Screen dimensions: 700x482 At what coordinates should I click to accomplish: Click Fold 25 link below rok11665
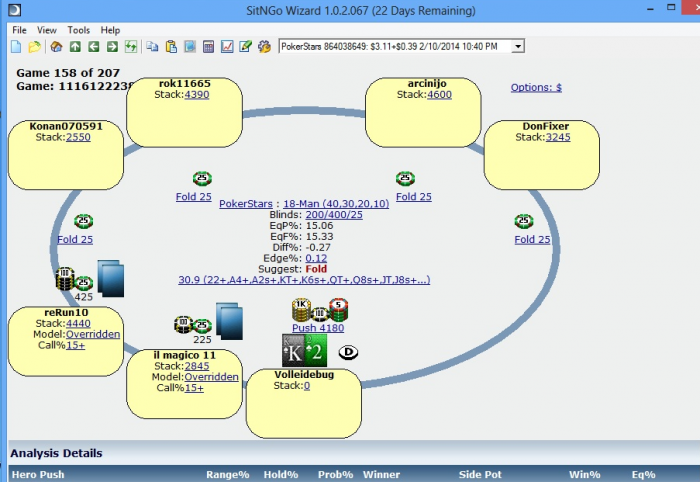click(x=193, y=197)
